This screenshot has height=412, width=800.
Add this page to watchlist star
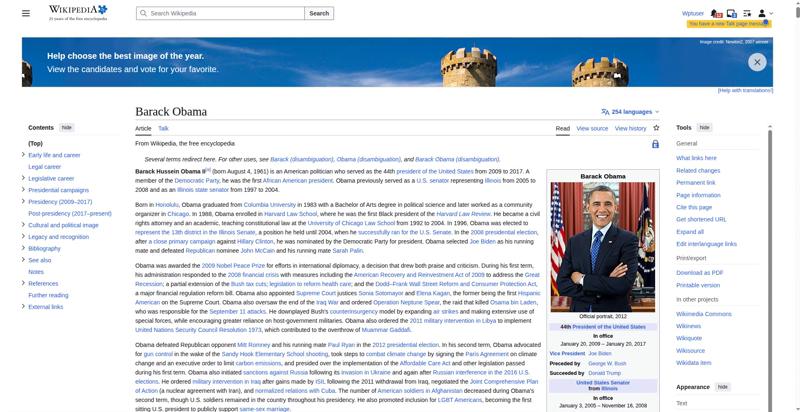point(656,128)
